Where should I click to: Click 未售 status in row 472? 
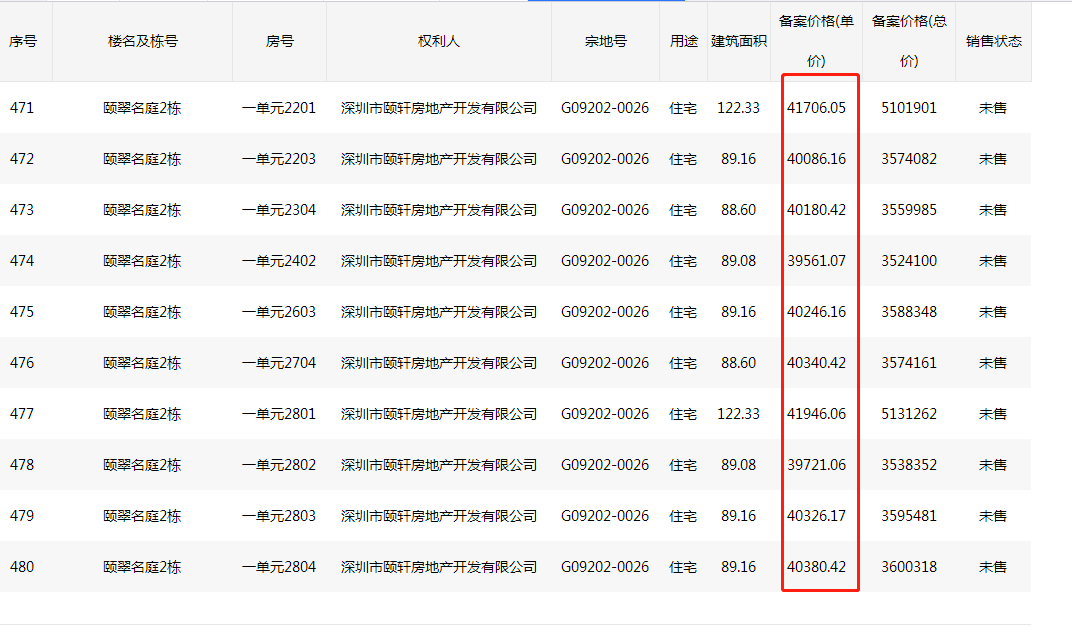[x=993, y=159]
